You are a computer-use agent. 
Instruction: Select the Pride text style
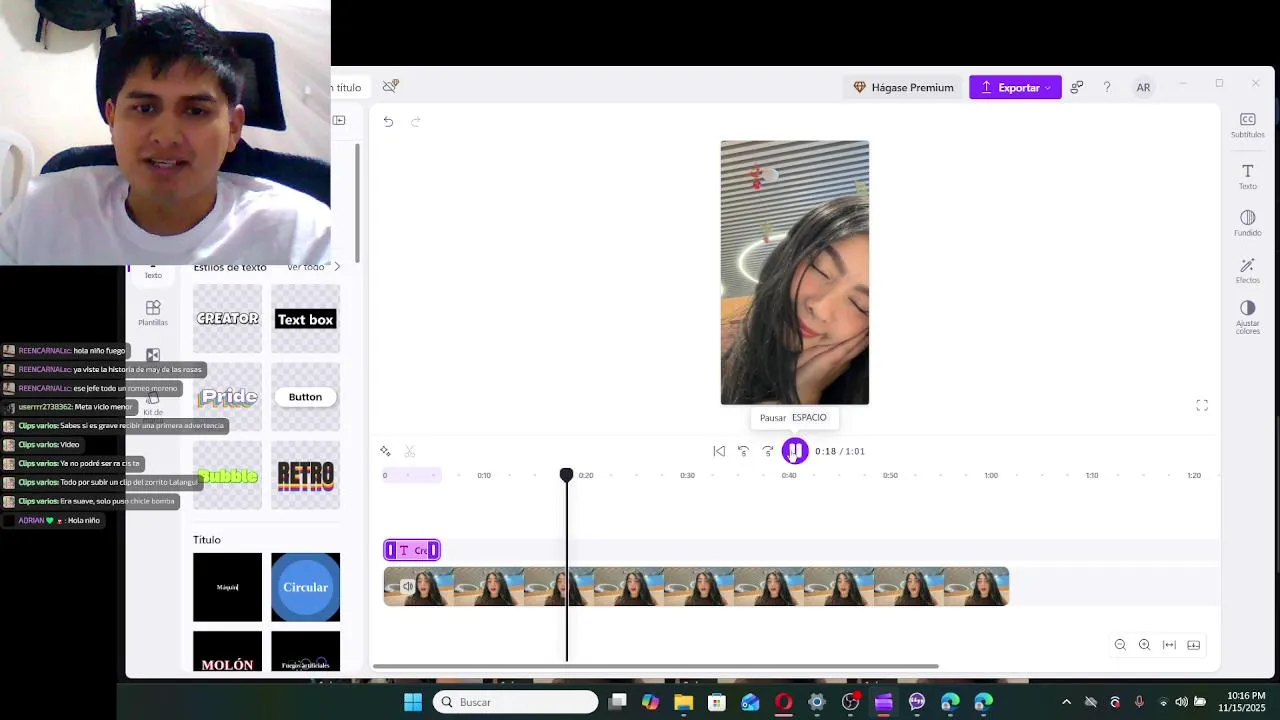227,397
